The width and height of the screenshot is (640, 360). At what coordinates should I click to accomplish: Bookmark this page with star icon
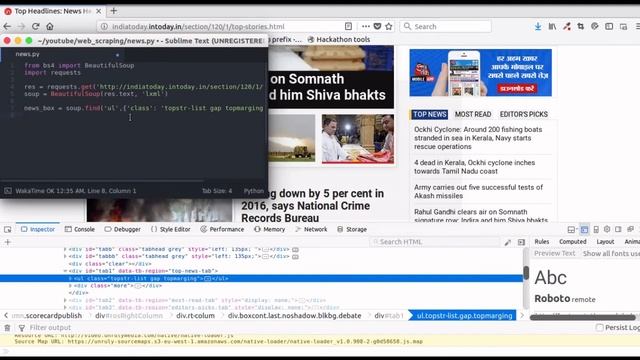coord(389,26)
